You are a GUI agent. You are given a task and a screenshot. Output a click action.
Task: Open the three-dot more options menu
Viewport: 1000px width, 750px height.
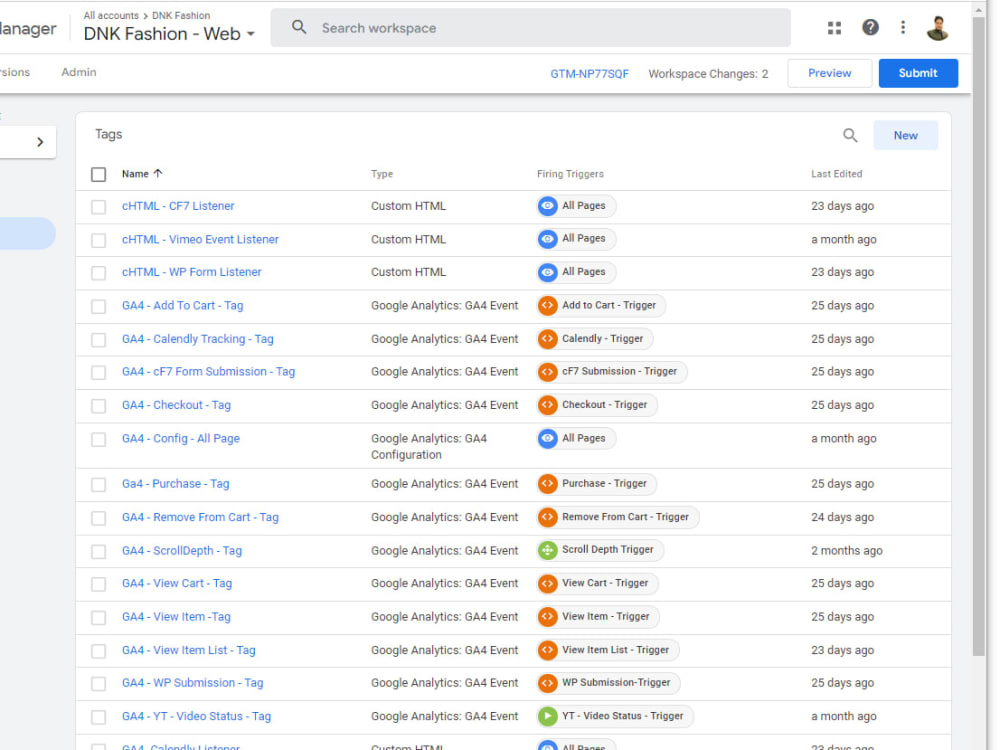902,27
